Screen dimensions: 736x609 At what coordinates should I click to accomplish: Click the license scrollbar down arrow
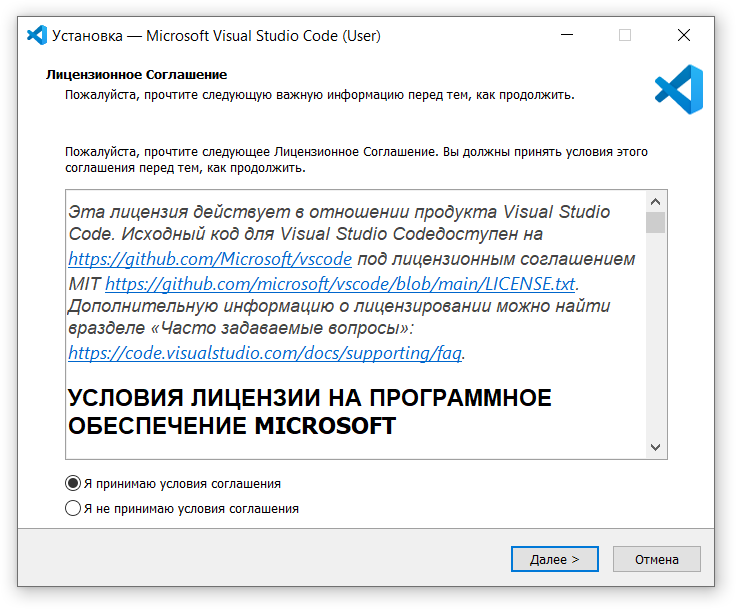(x=655, y=447)
